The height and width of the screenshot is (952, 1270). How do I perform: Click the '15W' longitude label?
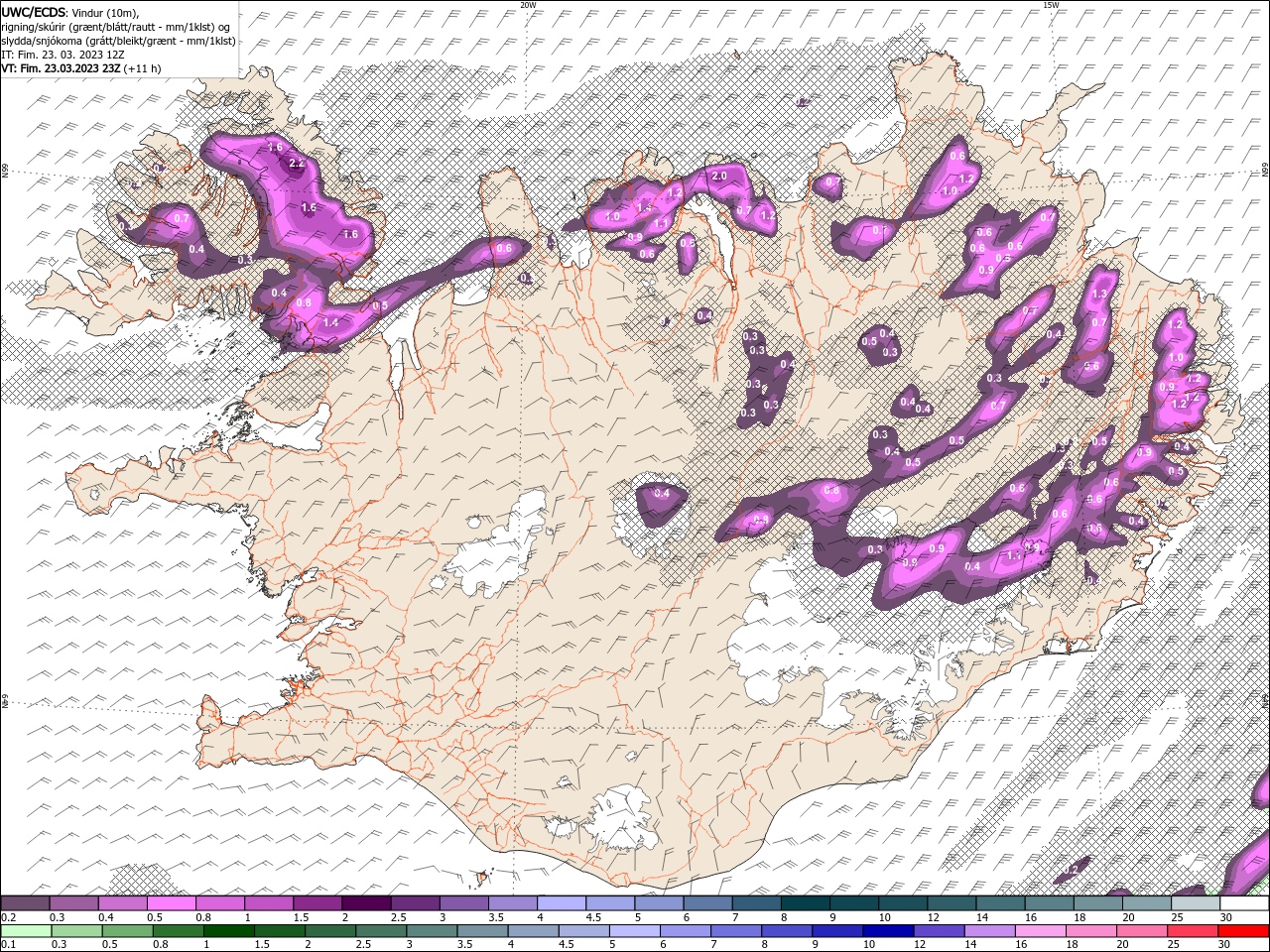point(1052,5)
